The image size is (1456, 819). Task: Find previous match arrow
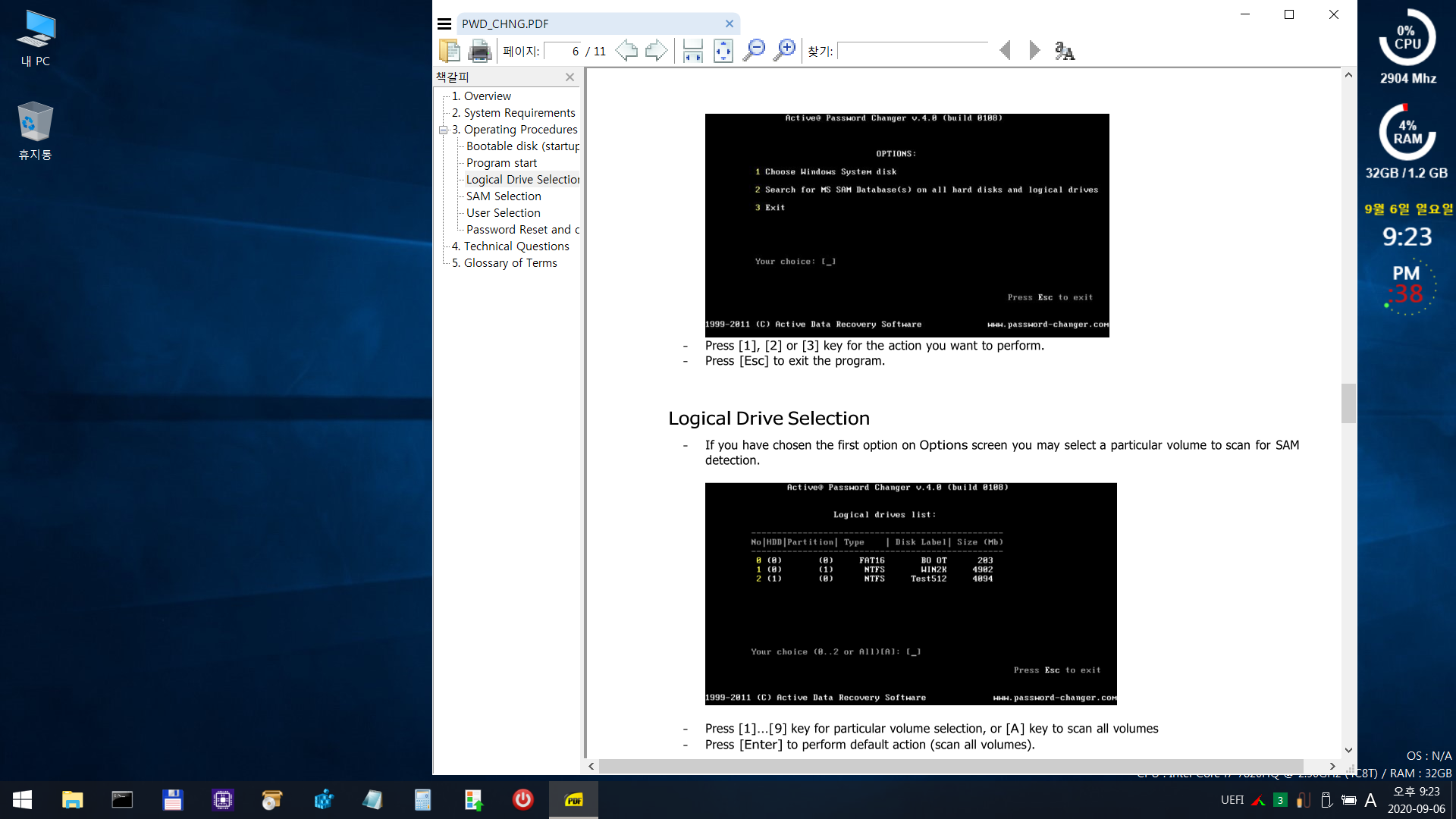[x=1006, y=51]
